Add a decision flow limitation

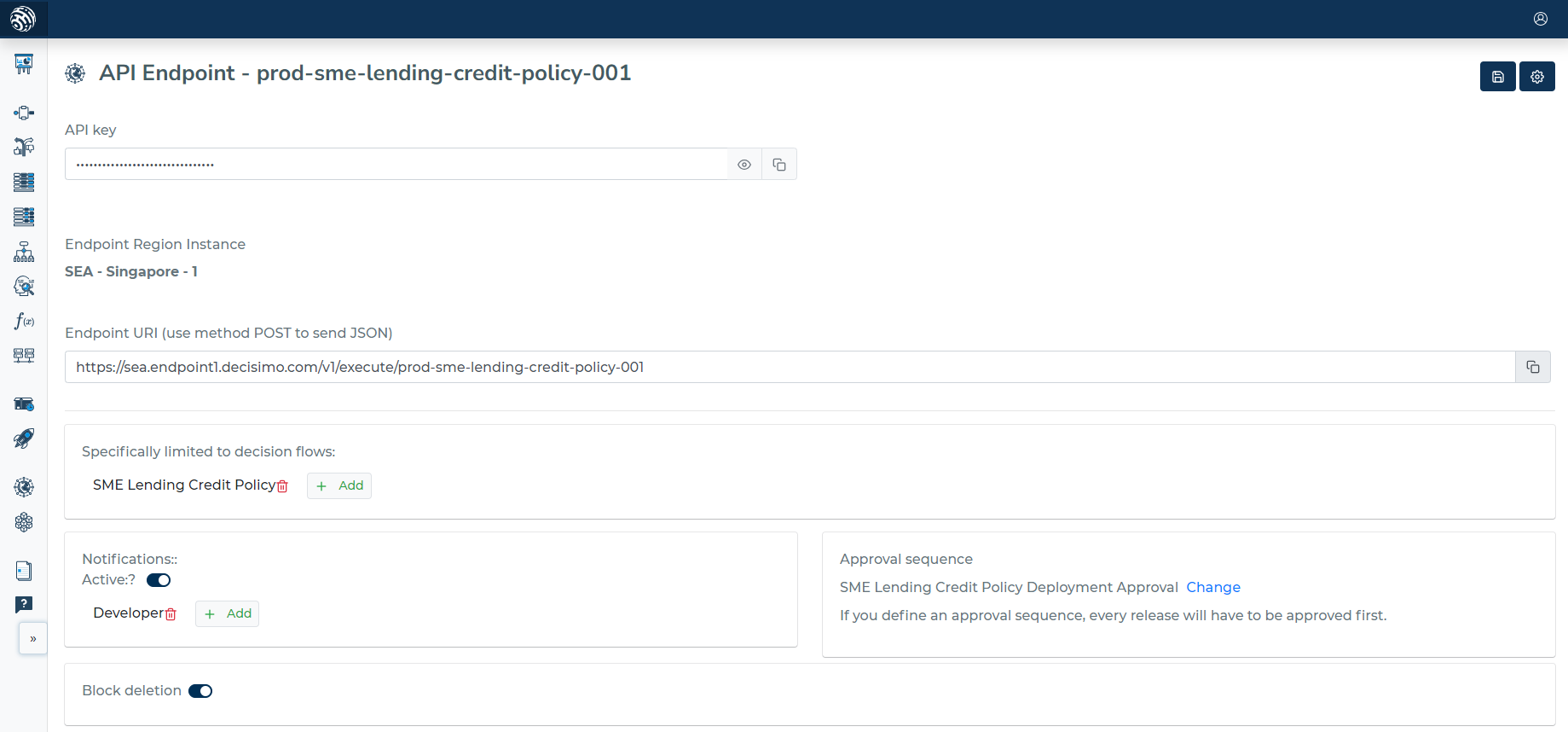[339, 485]
